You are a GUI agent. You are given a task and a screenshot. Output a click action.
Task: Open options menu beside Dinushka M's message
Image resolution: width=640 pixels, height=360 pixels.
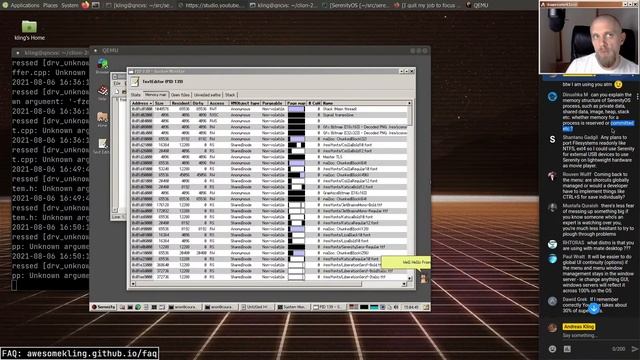coord(637,97)
